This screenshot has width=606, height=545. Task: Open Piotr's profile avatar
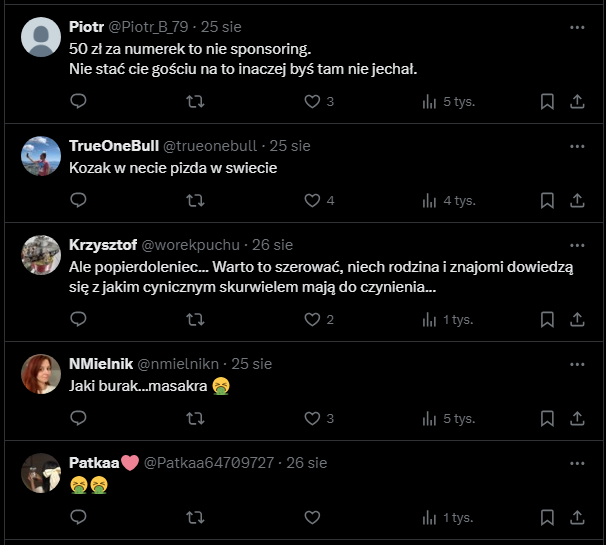pyautogui.click(x=41, y=38)
